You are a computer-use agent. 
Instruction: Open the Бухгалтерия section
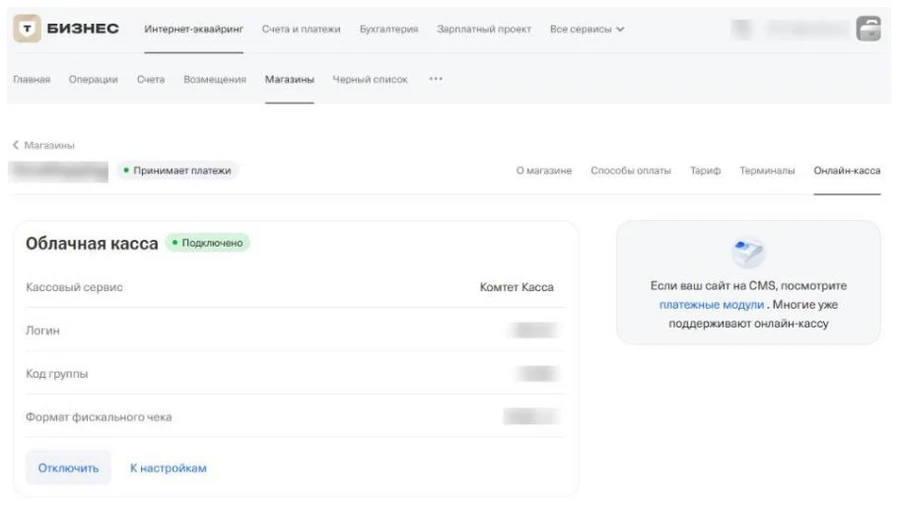point(388,30)
